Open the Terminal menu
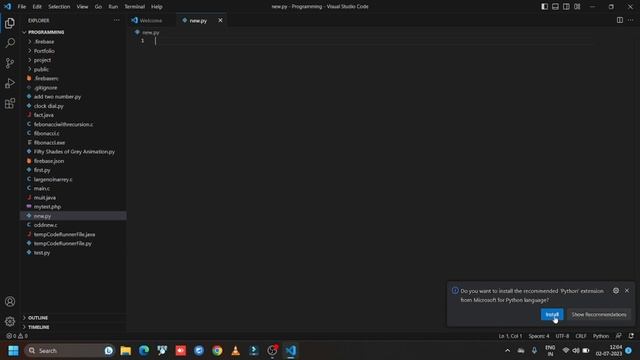The image size is (640, 360). point(135,7)
